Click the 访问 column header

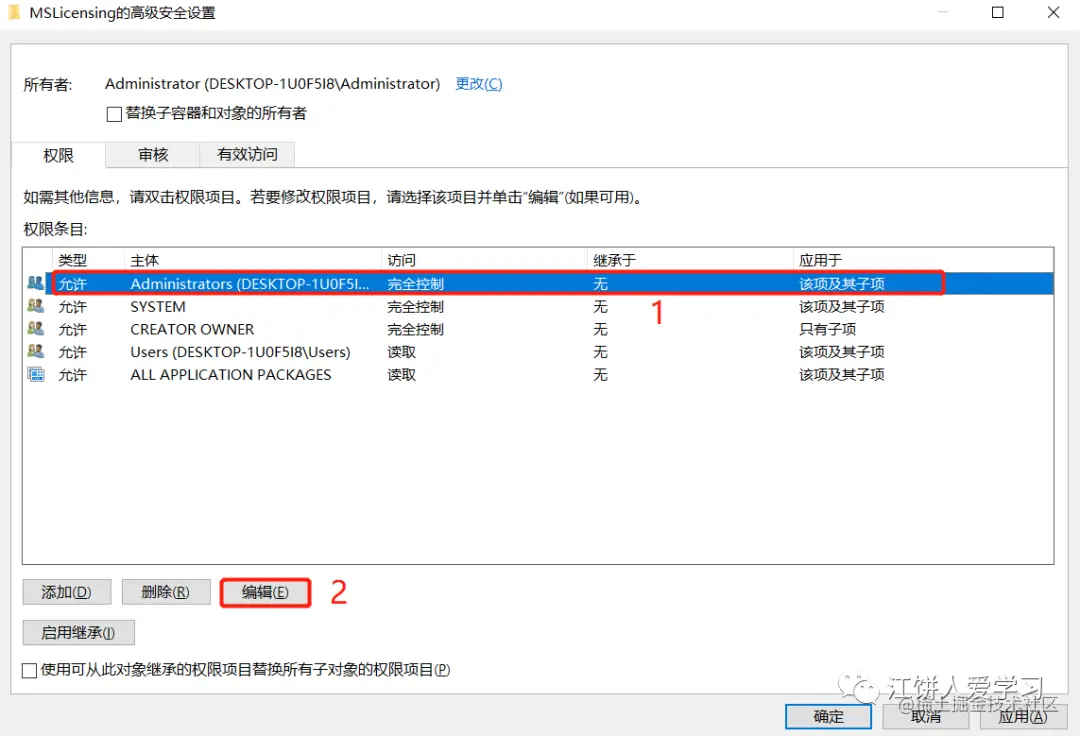484,260
